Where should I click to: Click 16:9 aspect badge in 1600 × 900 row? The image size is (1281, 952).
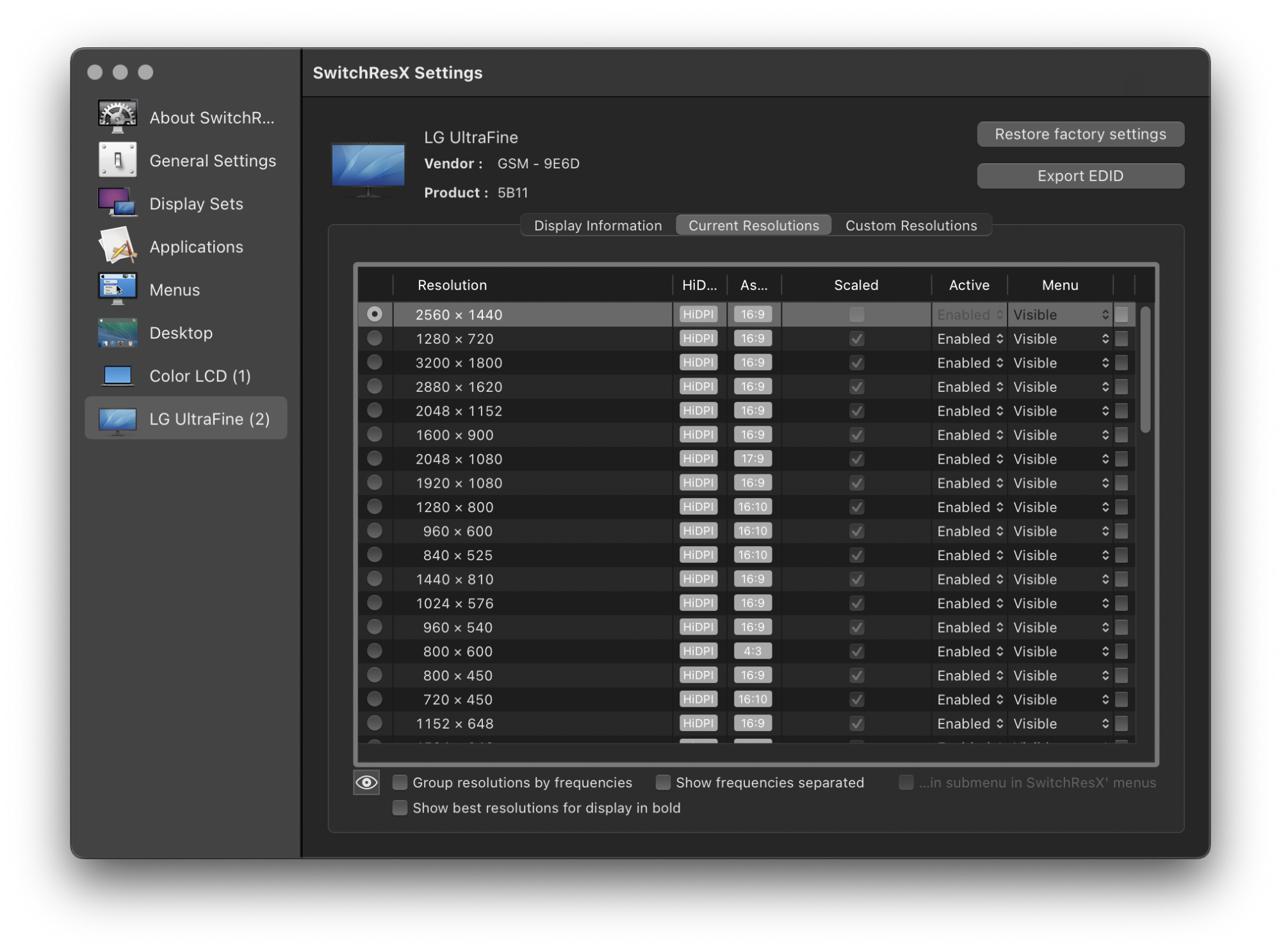(752, 434)
